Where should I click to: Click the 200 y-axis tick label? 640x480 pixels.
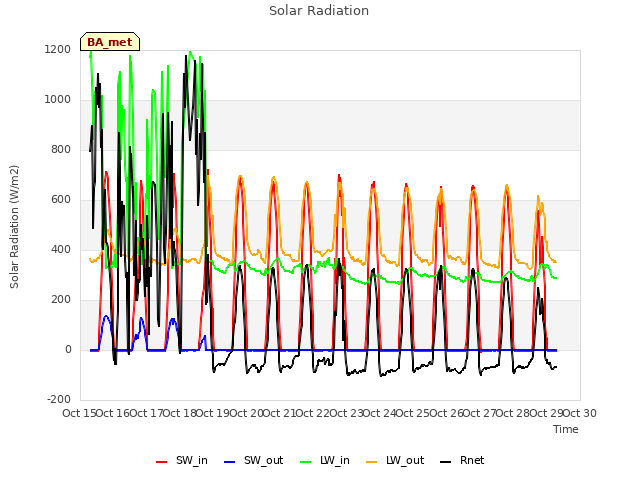[61, 300]
